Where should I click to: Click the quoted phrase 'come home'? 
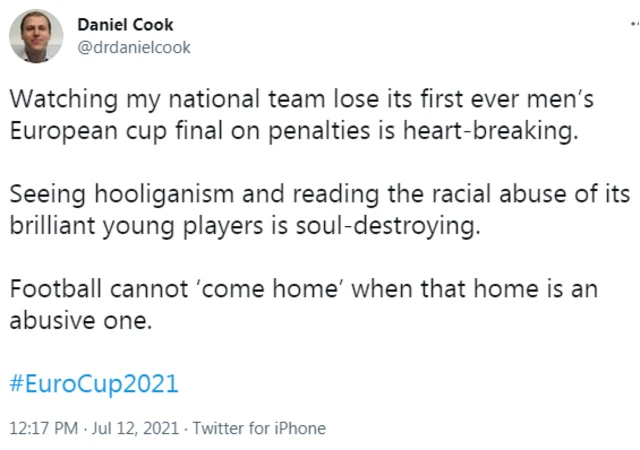tap(272, 289)
